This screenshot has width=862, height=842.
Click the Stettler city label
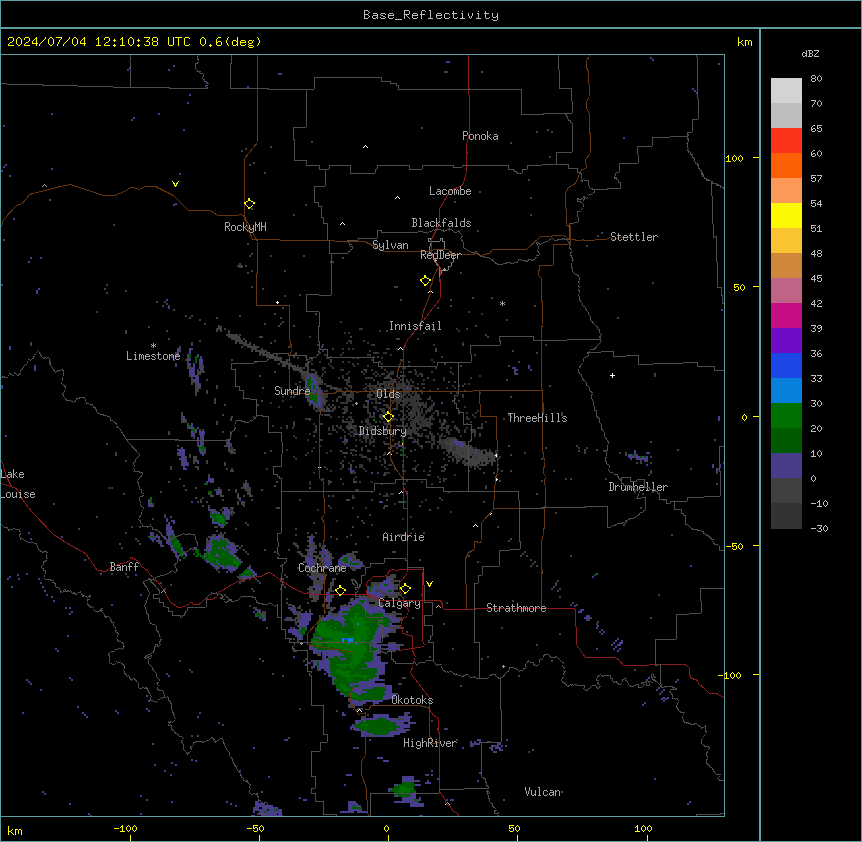(634, 237)
